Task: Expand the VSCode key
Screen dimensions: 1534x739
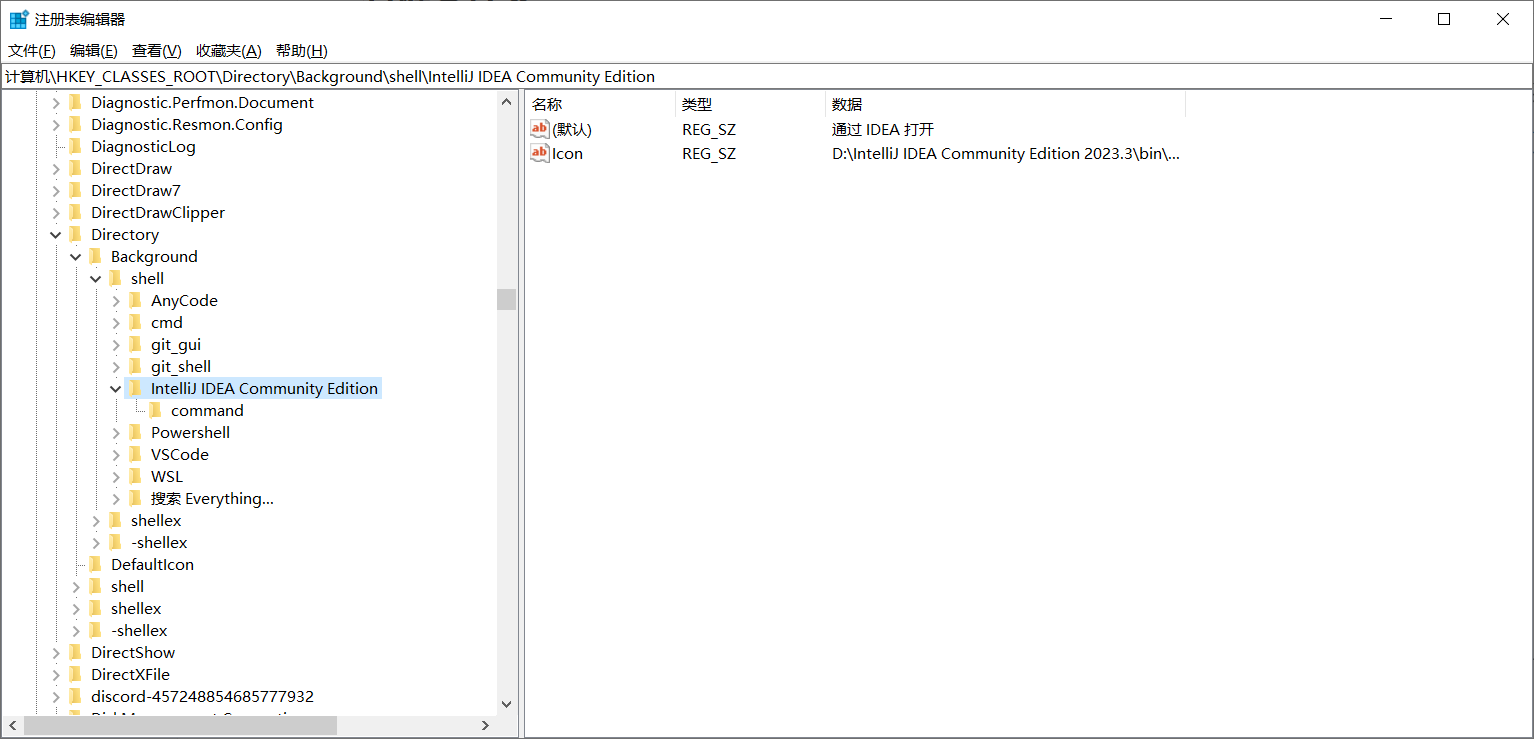Action: [x=116, y=455]
